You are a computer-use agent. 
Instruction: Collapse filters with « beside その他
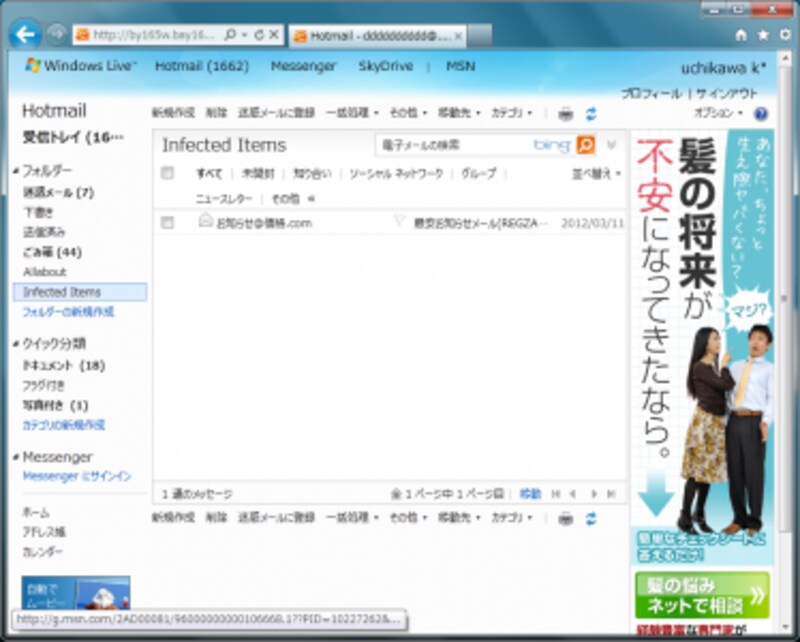[312, 199]
